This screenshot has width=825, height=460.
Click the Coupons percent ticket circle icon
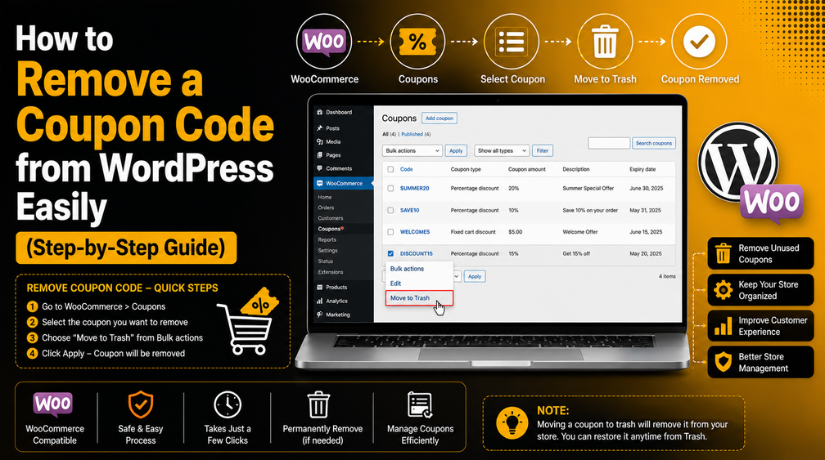point(418,42)
